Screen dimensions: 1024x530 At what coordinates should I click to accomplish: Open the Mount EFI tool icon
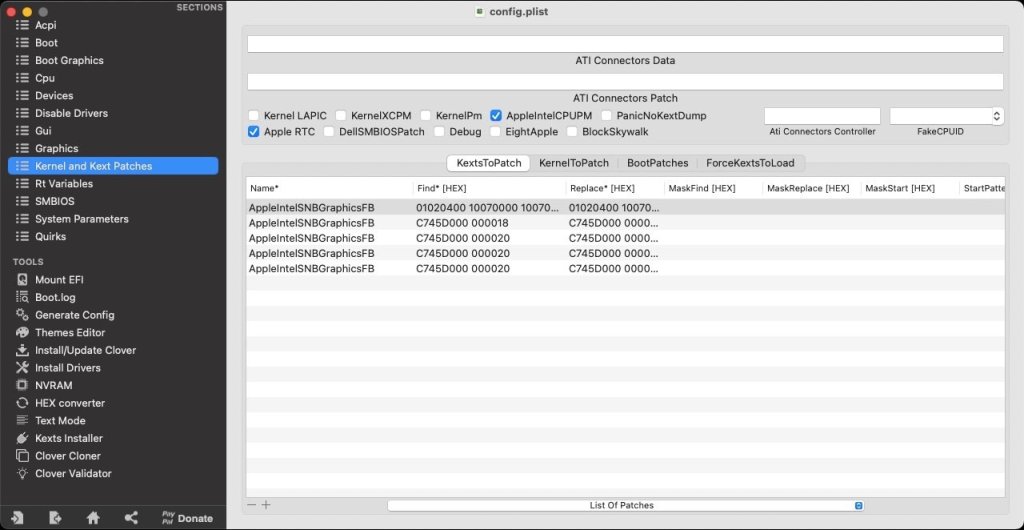point(22,280)
